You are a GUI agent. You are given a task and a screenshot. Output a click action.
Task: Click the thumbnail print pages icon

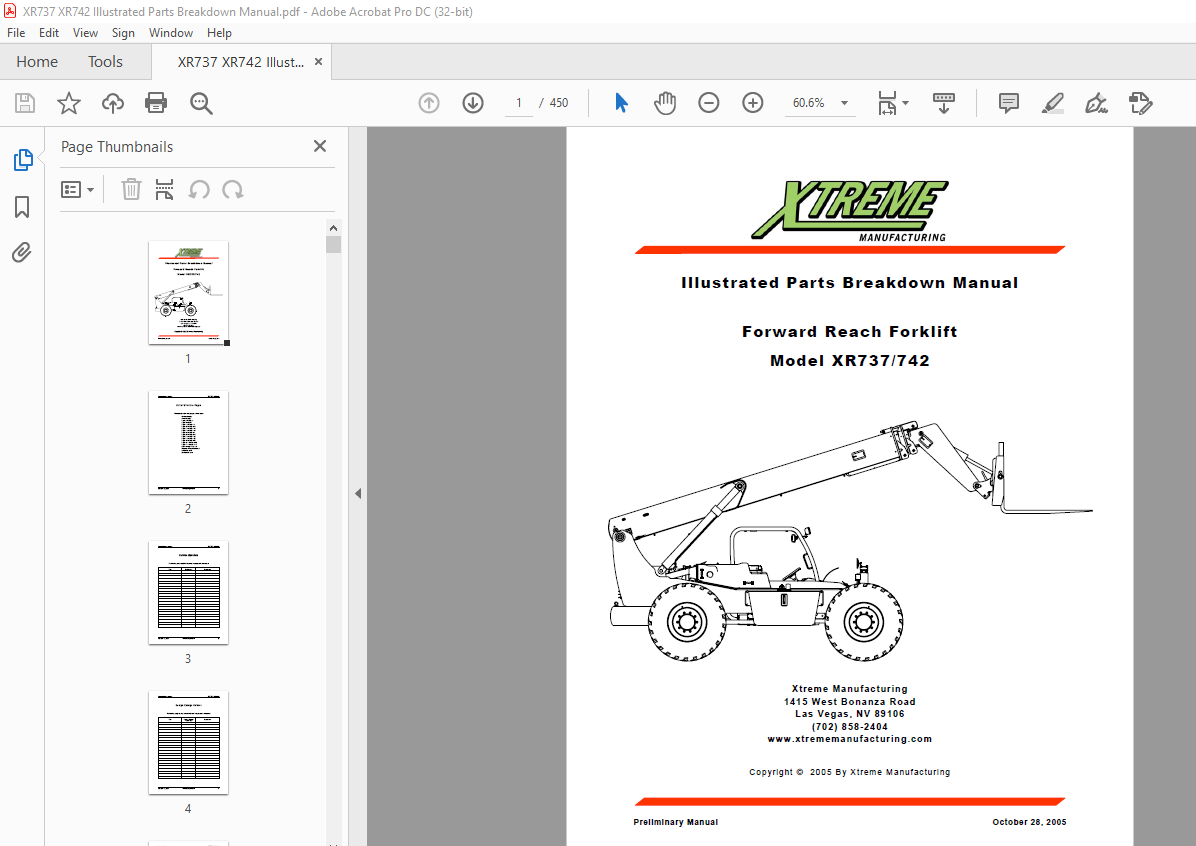coord(164,189)
